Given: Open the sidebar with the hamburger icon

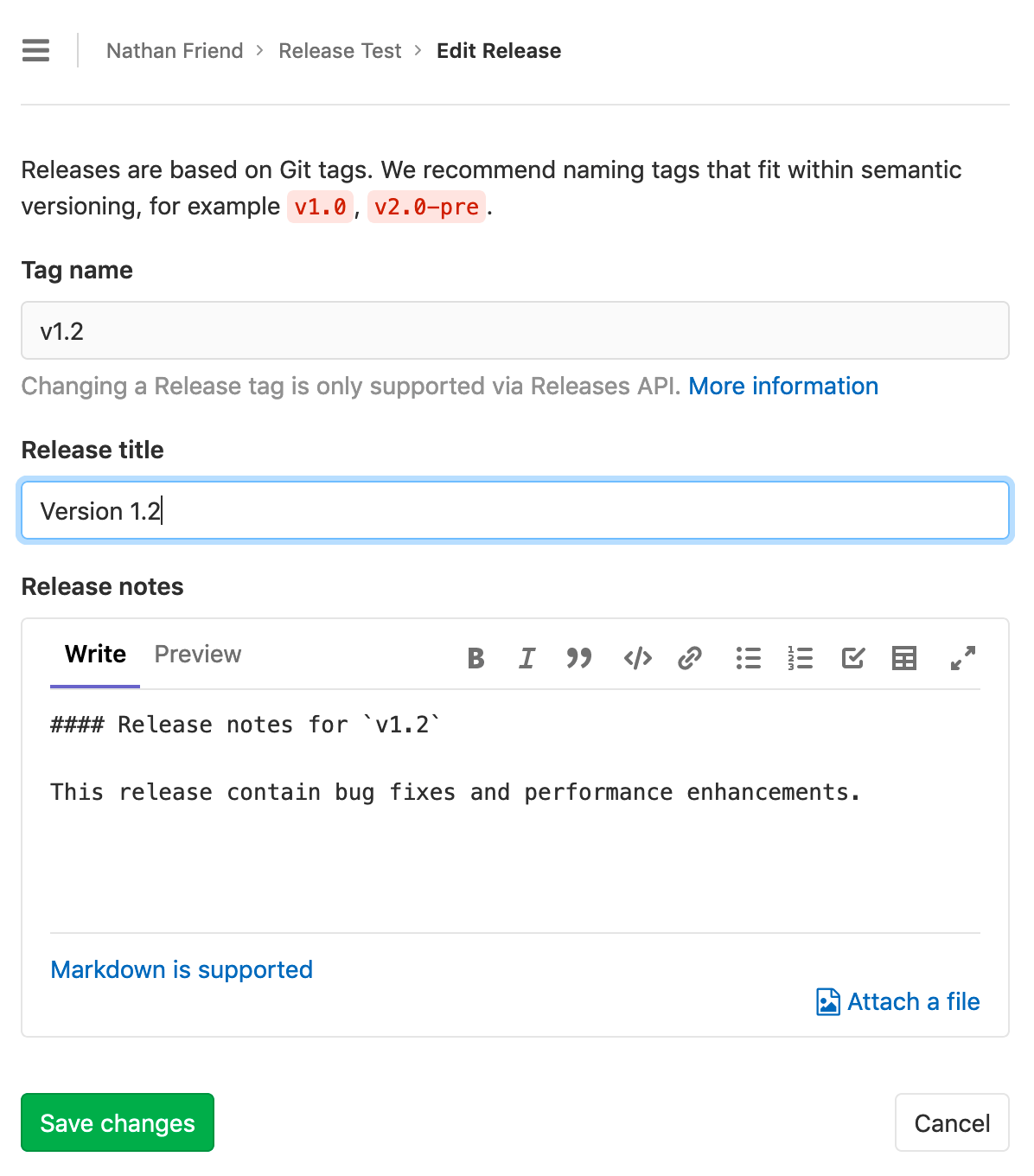Looking at the screenshot, I should 35,50.
